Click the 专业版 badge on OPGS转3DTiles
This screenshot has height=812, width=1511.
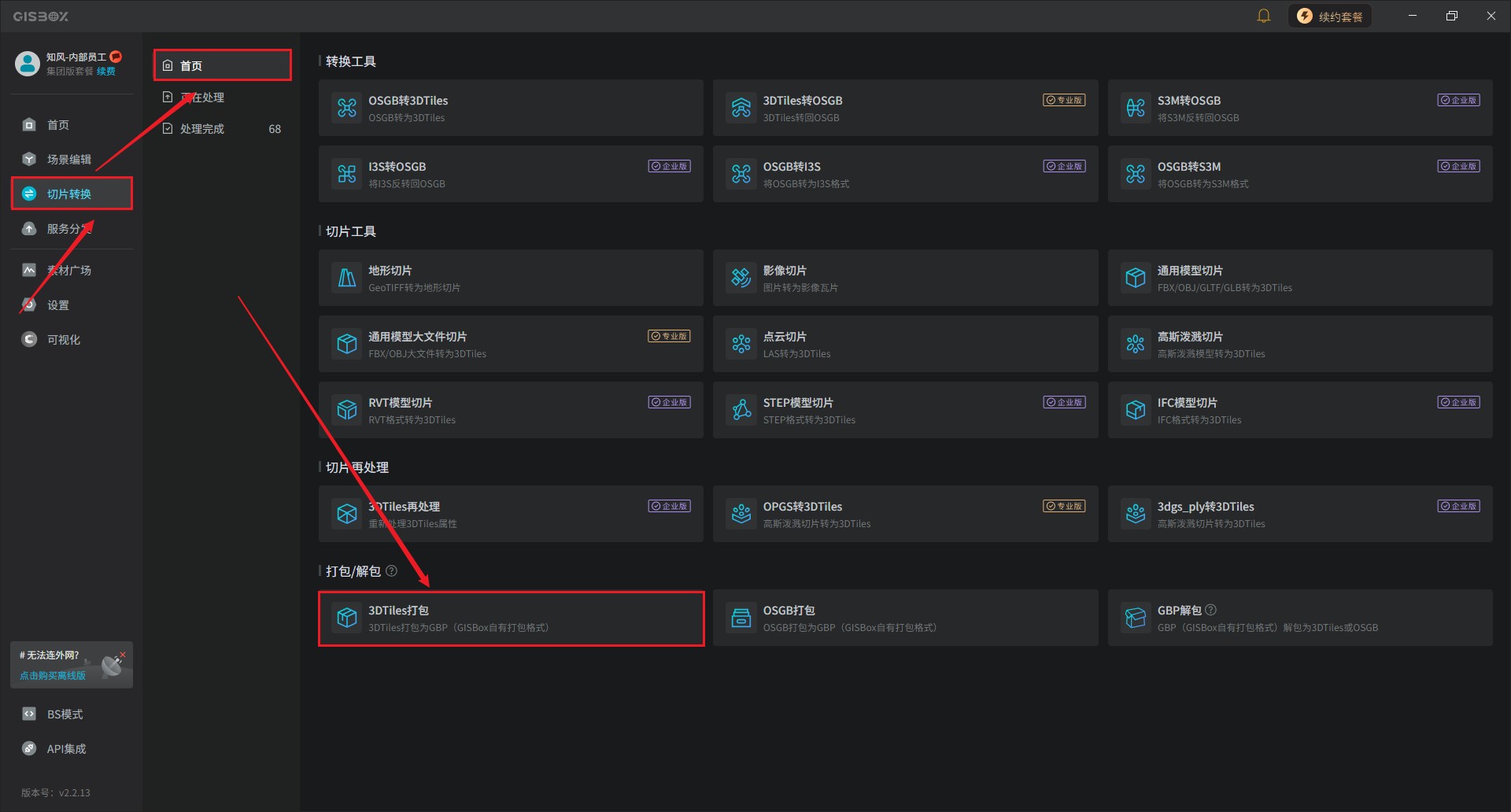[1064, 506]
